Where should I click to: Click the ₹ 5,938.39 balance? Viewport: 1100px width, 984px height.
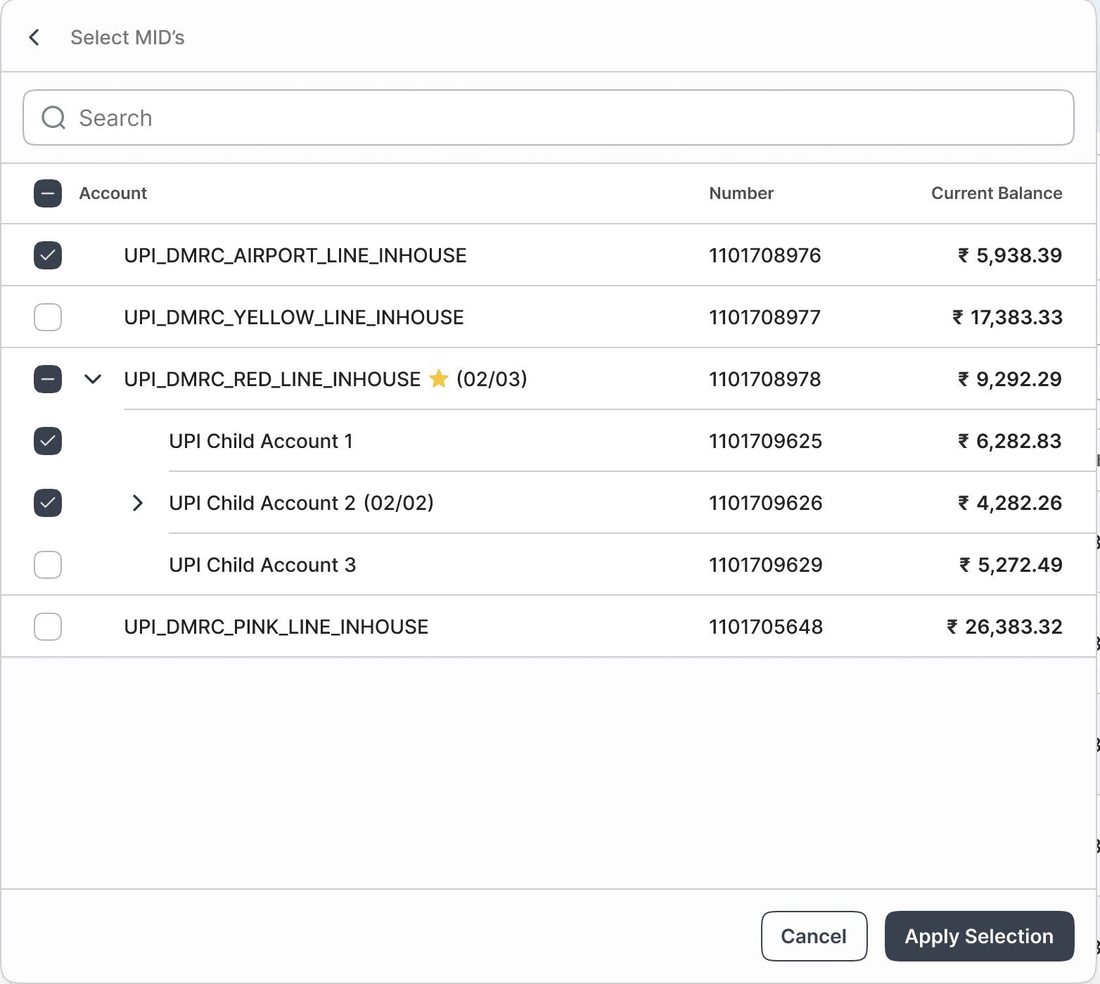pyautogui.click(x=1010, y=255)
